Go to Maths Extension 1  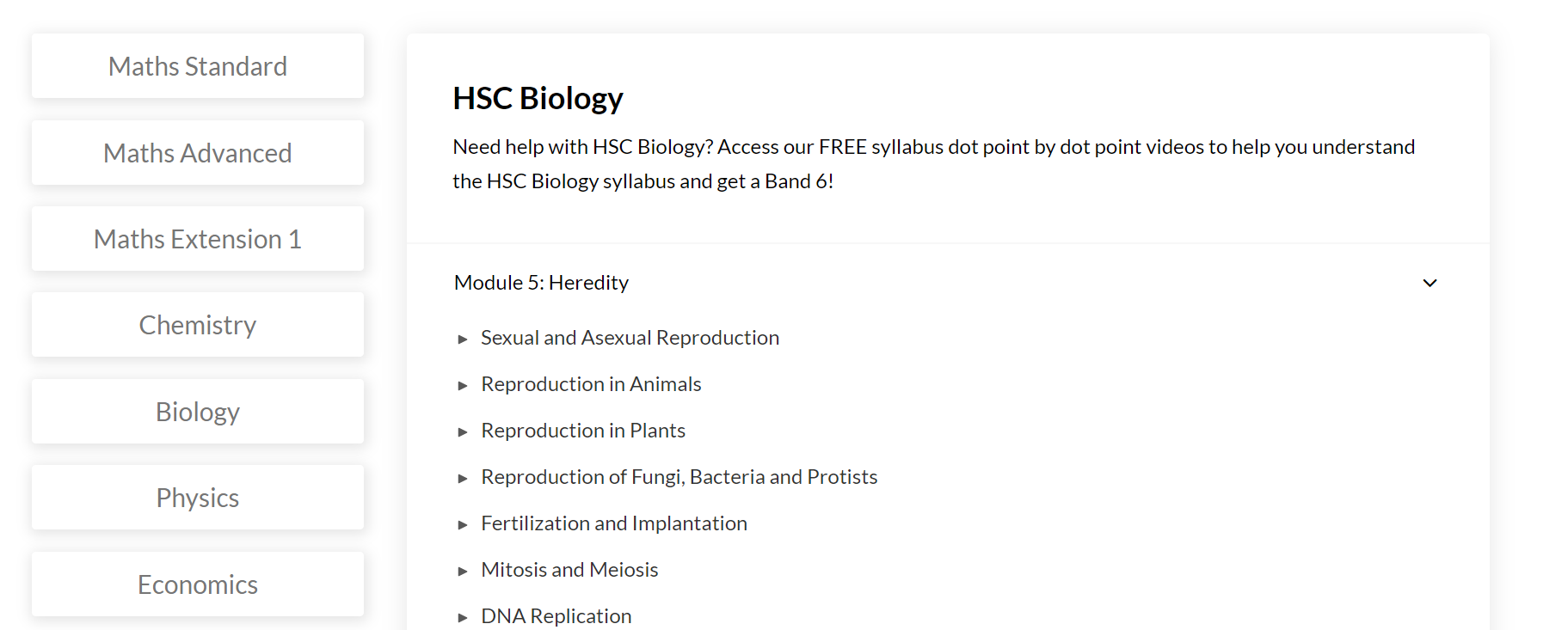[x=198, y=239]
